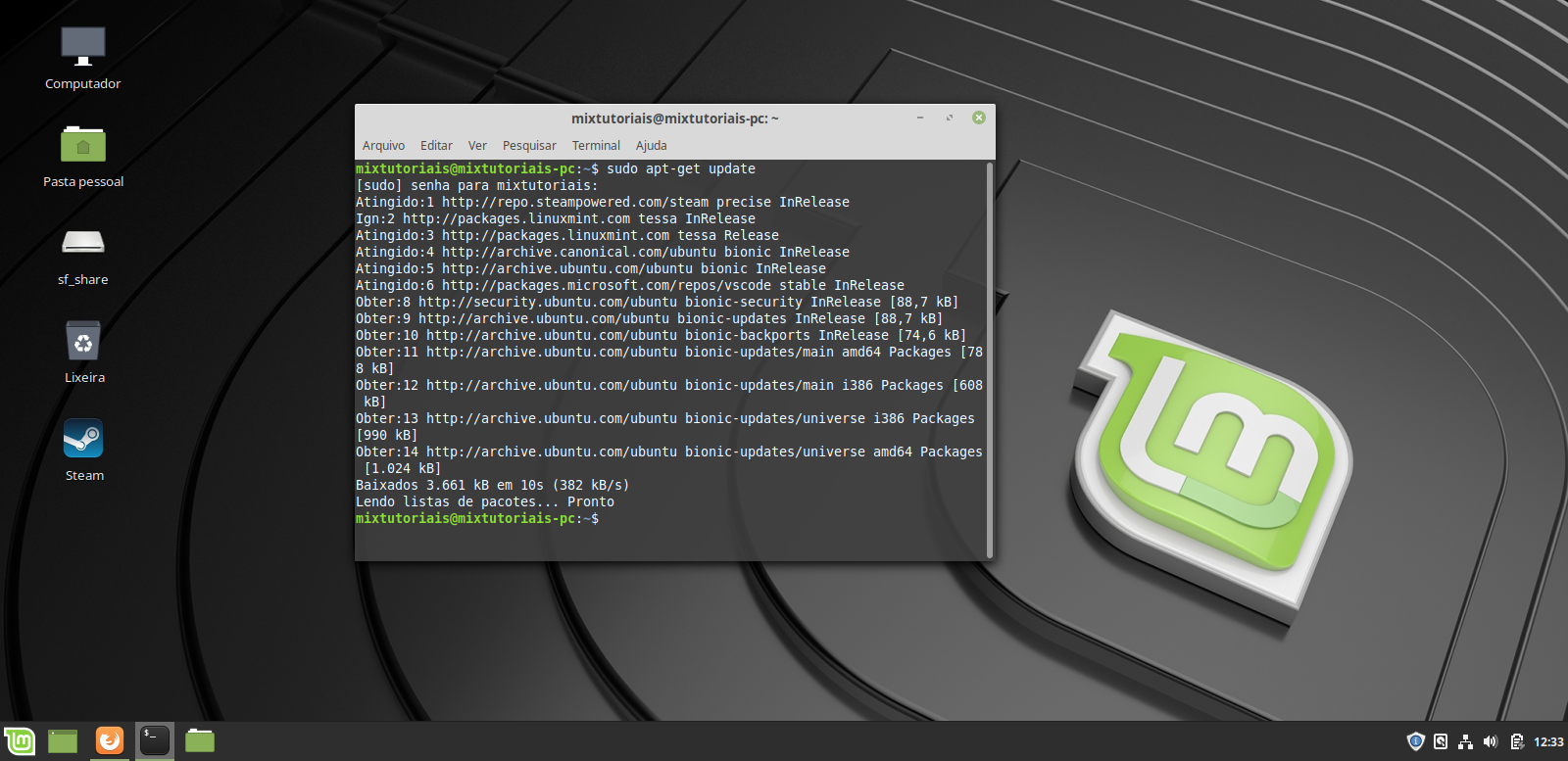
Task: Click the Terminal window button in the panel
Action: [154, 740]
